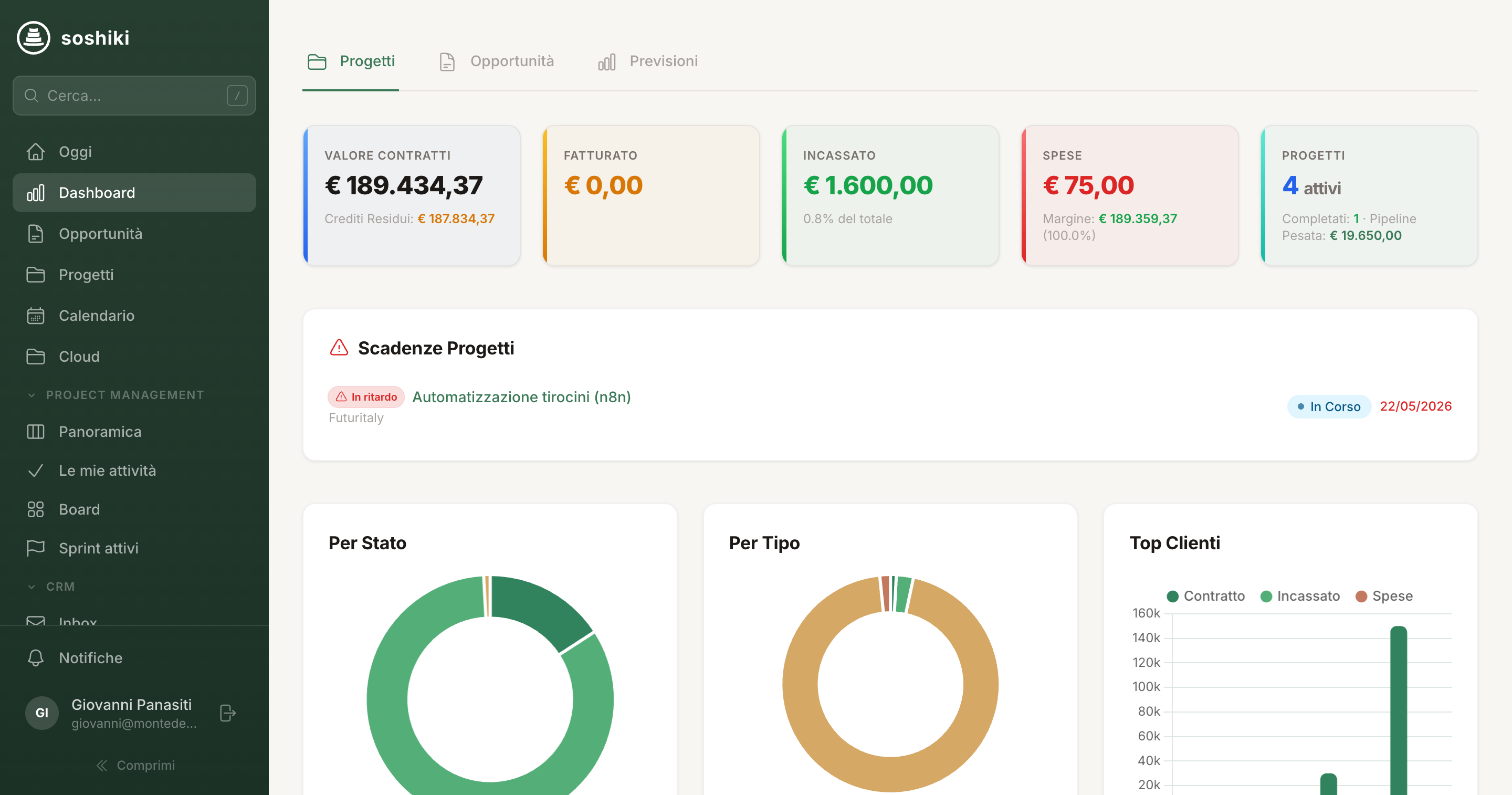The image size is (1512, 795).
Task: Click the In Corso status badge
Action: coord(1329,406)
